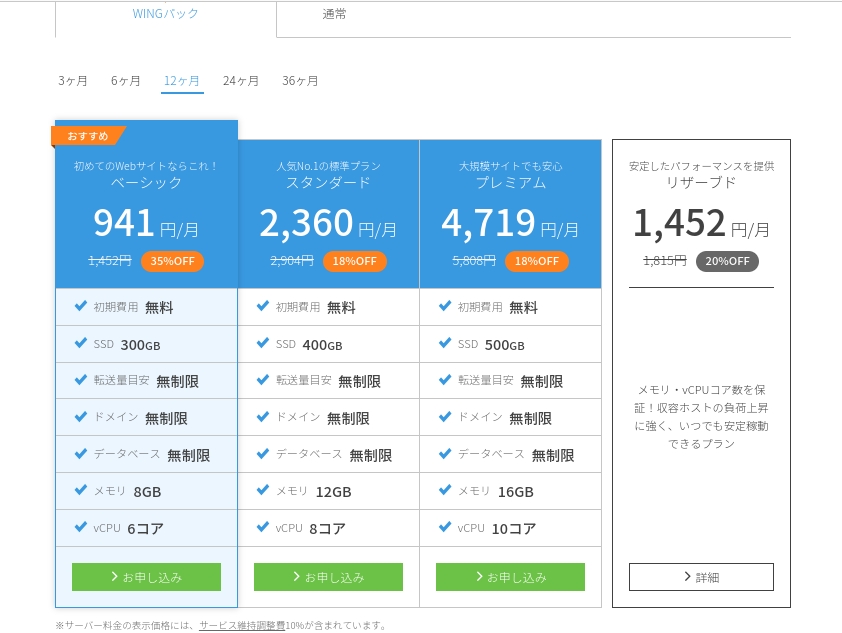
Task: Click the checkmark beside プレミアム SSD 500GB
Action: [445, 344]
